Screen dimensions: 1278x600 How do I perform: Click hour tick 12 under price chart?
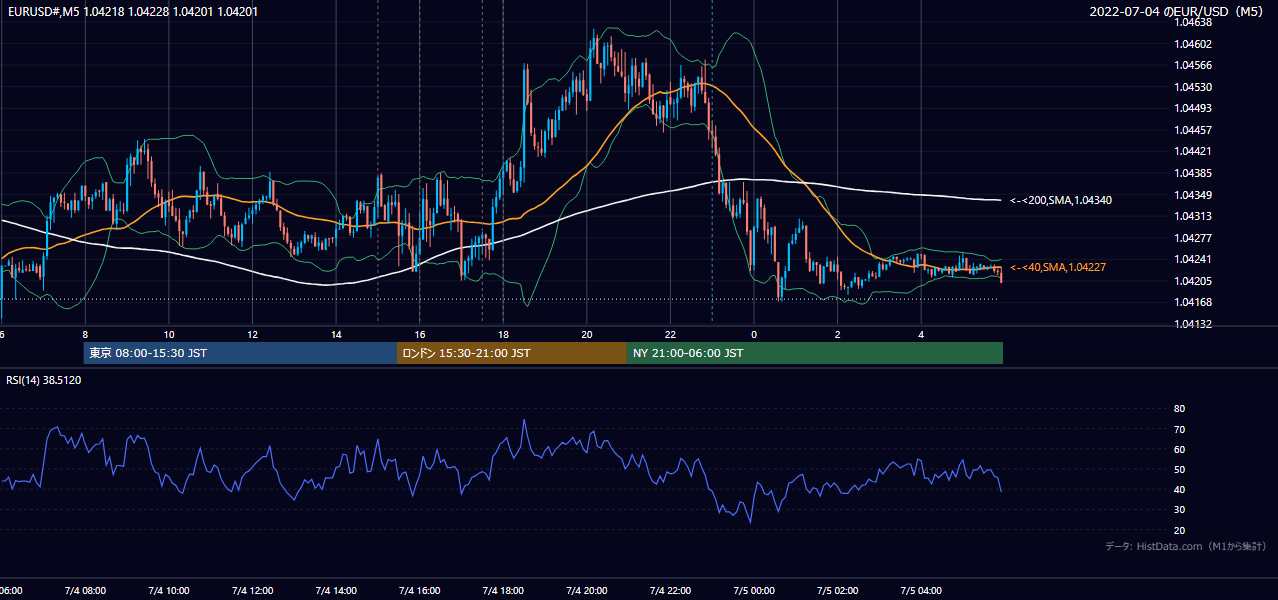point(253,334)
